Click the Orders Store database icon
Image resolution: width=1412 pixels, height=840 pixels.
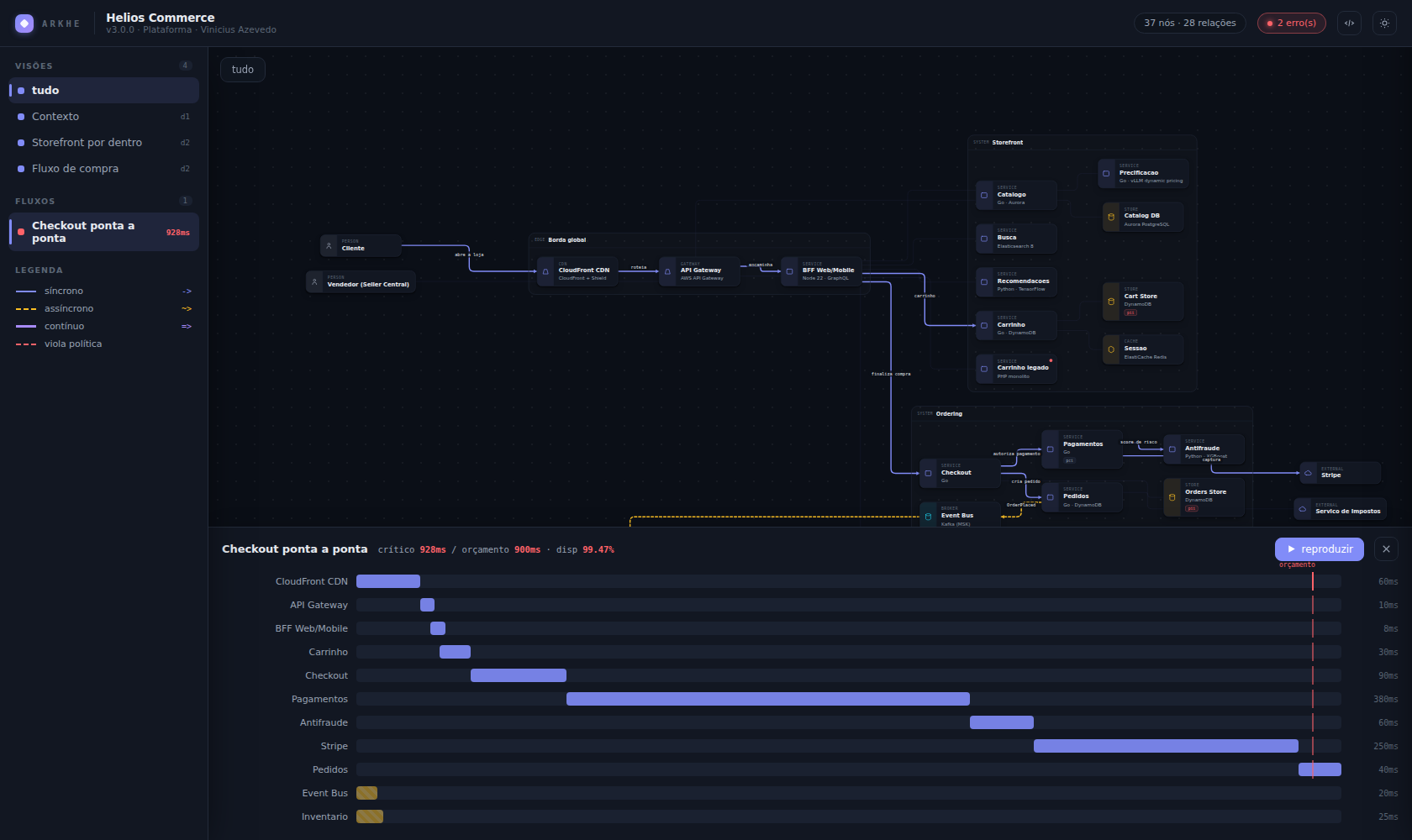[1172, 497]
